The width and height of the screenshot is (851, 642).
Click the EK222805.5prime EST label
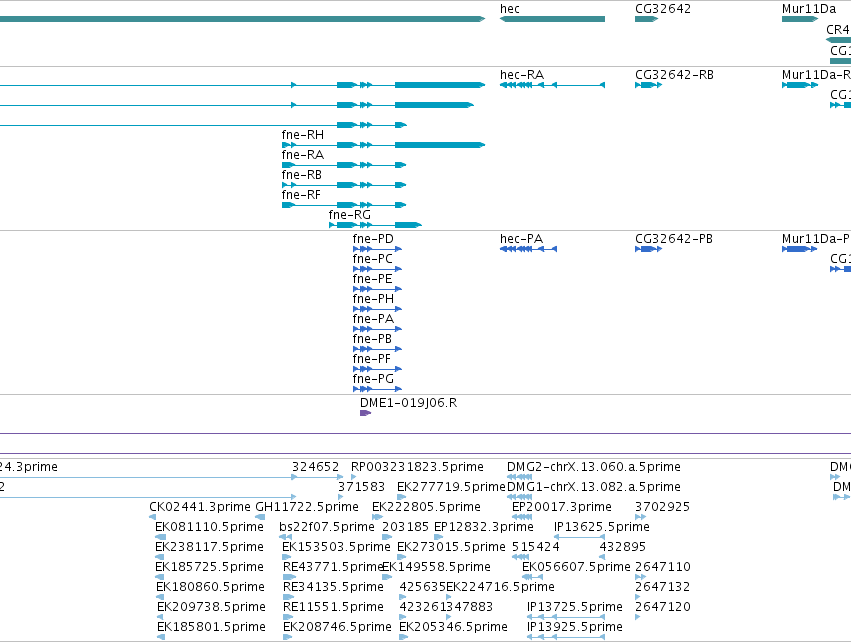point(426,507)
